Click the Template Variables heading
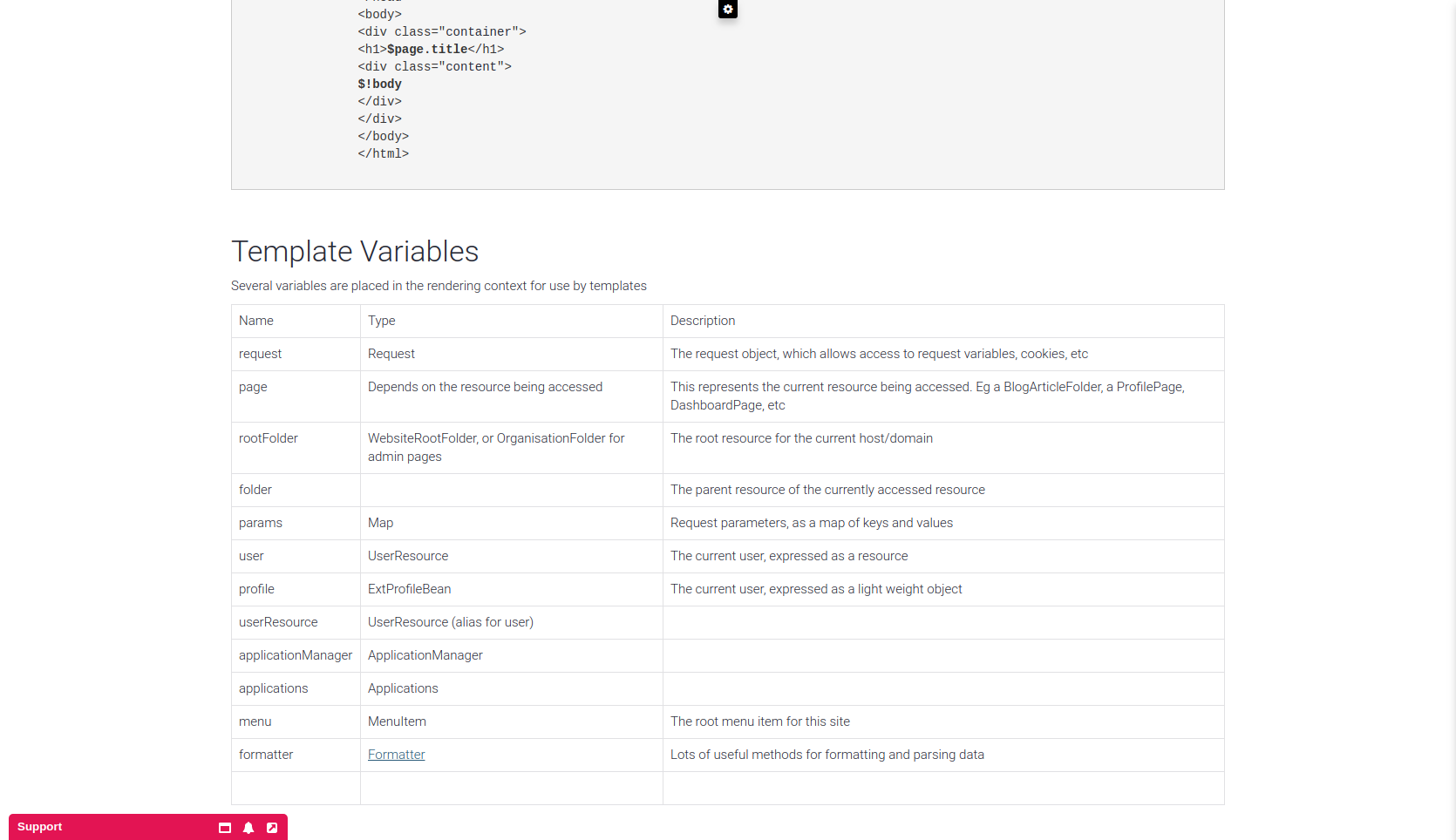 point(355,251)
